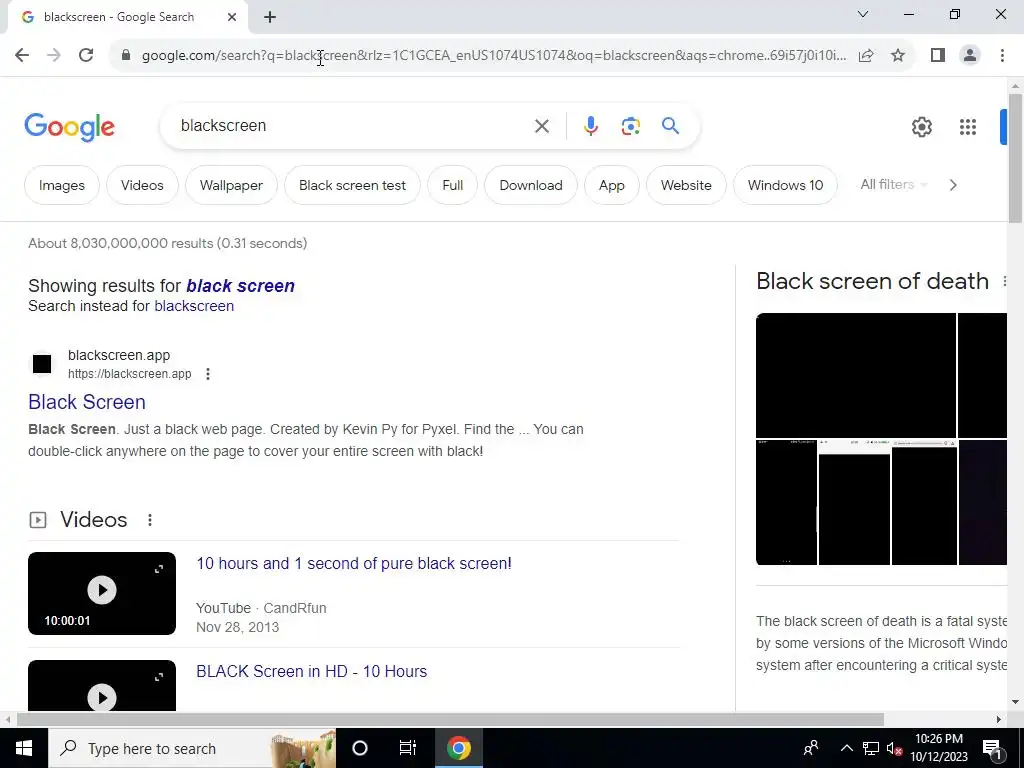Select the Download filter chip
1024x768 pixels.
point(531,185)
